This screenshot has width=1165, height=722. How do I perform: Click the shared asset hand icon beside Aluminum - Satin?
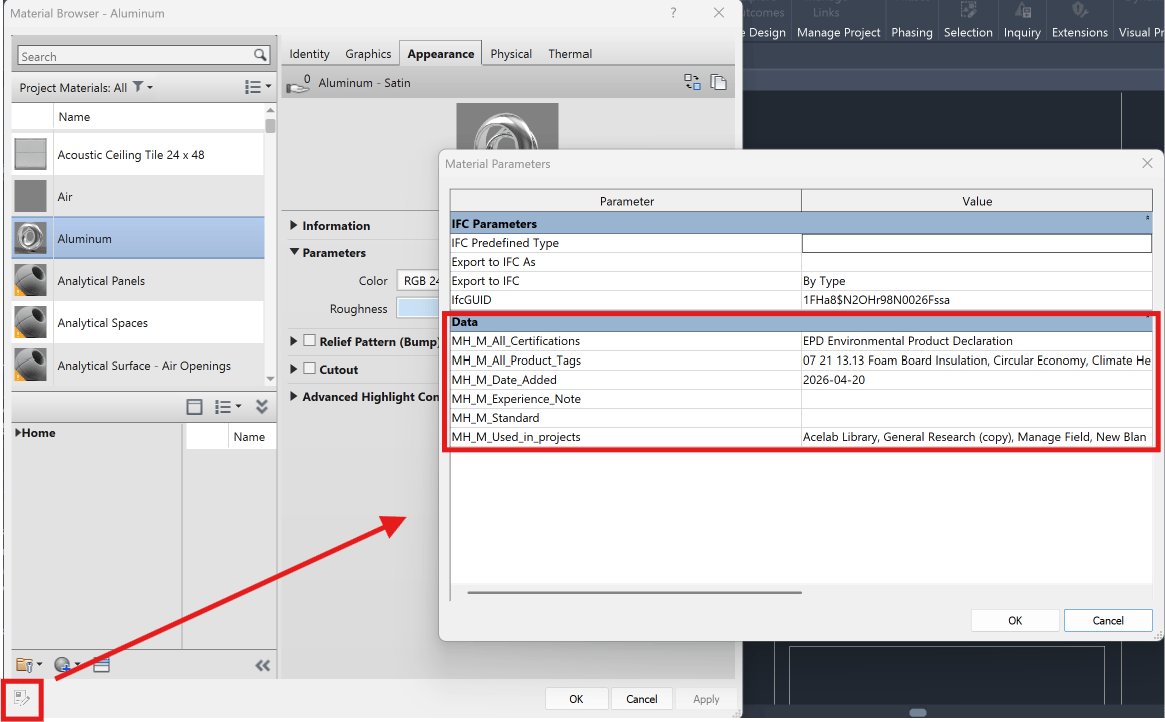click(x=298, y=84)
